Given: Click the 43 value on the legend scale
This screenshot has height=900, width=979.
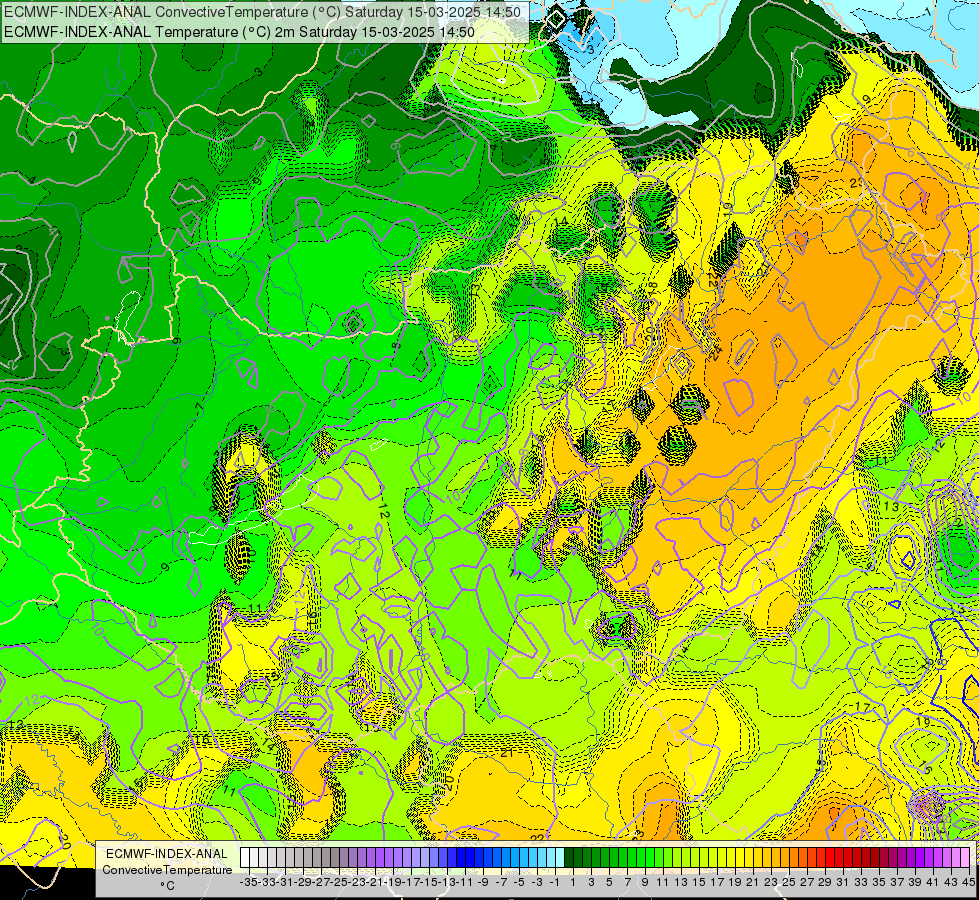Looking at the screenshot, I should [x=952, y=882].
